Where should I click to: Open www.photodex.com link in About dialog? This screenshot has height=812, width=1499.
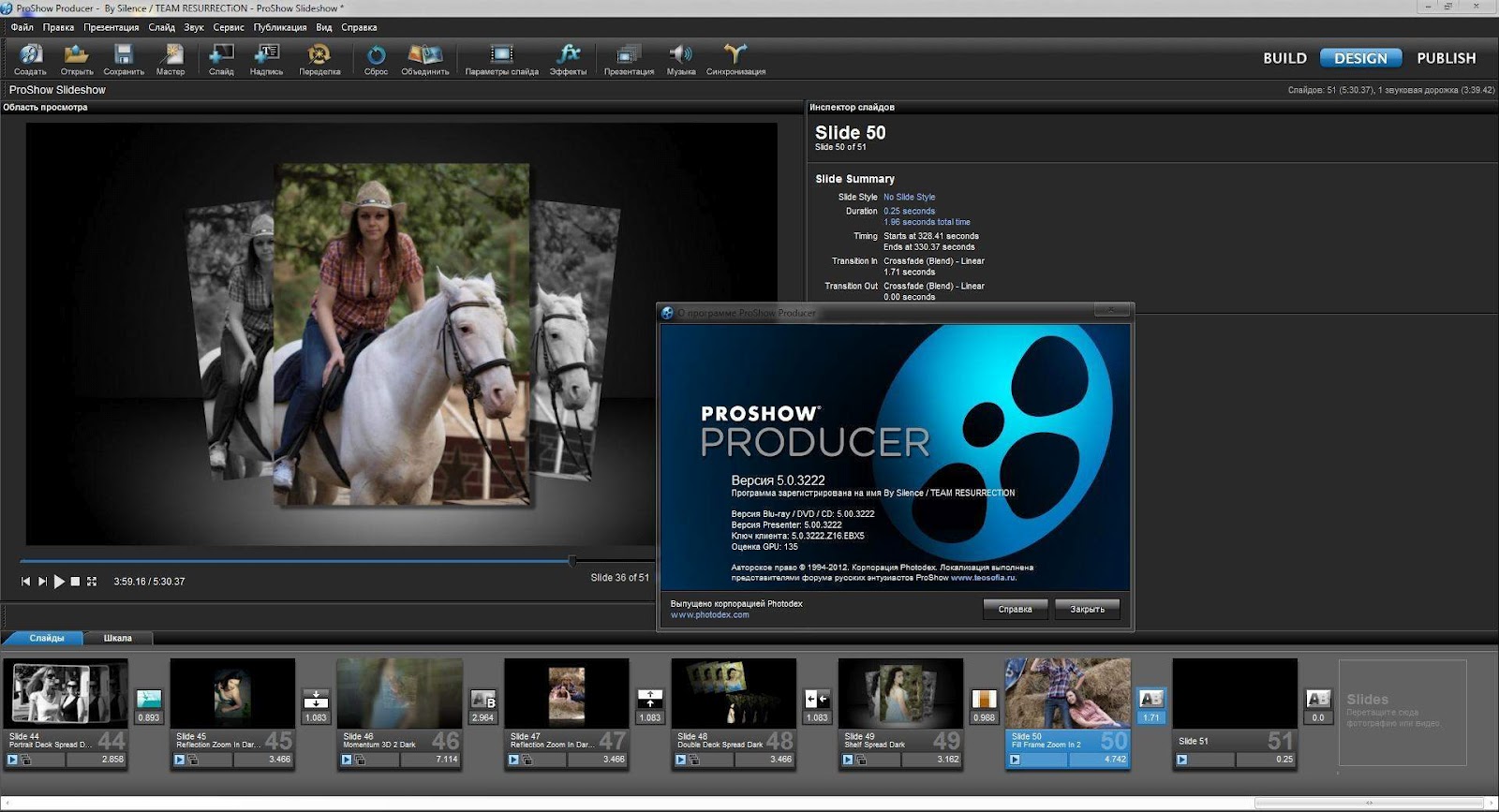[x=709, y=615]
